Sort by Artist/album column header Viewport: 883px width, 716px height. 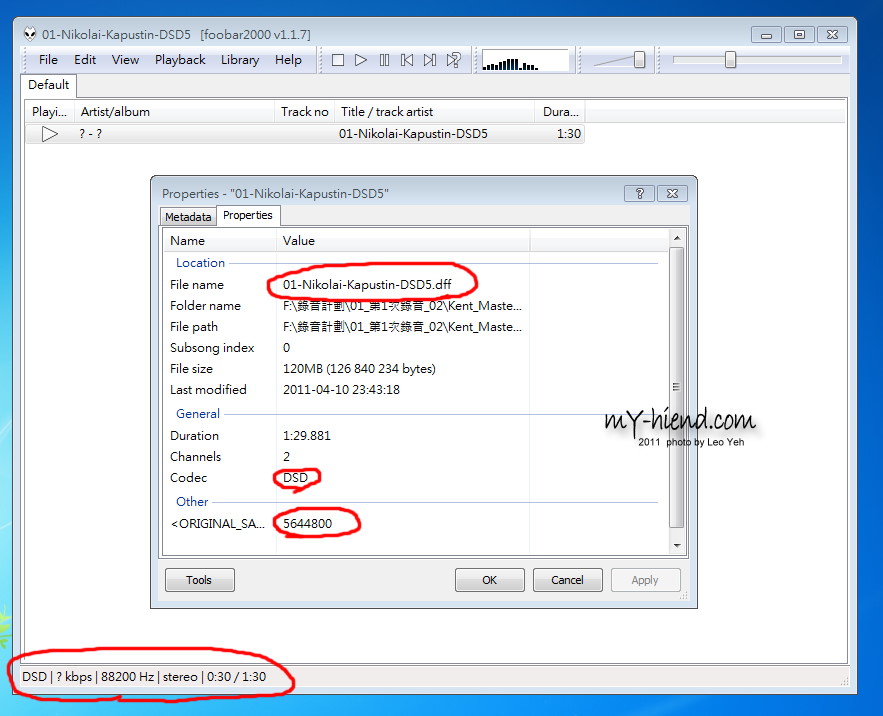point(174,112)
